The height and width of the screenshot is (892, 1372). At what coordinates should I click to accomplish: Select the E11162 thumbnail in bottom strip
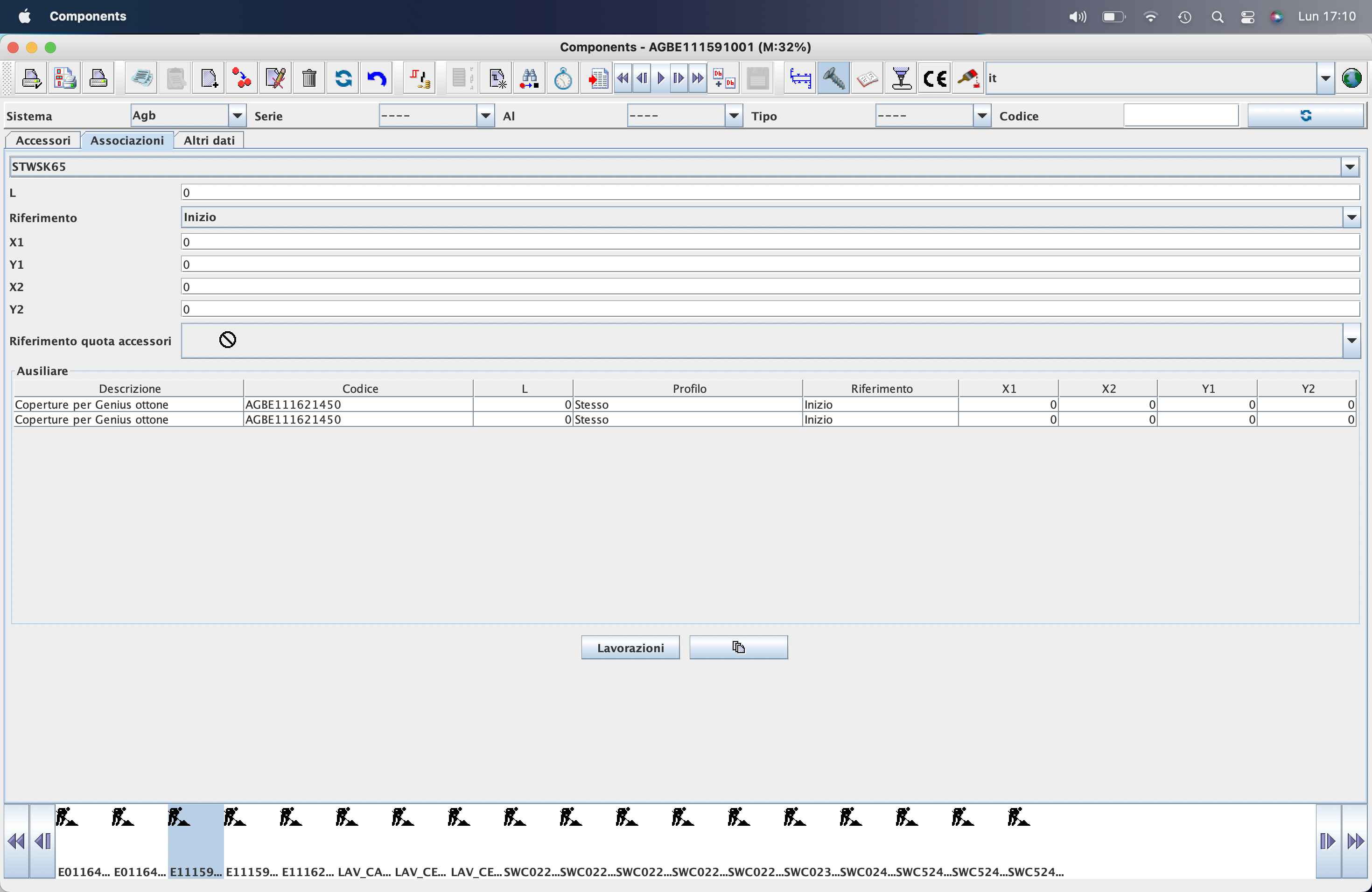pyautogui.click(x=307, y=841)
